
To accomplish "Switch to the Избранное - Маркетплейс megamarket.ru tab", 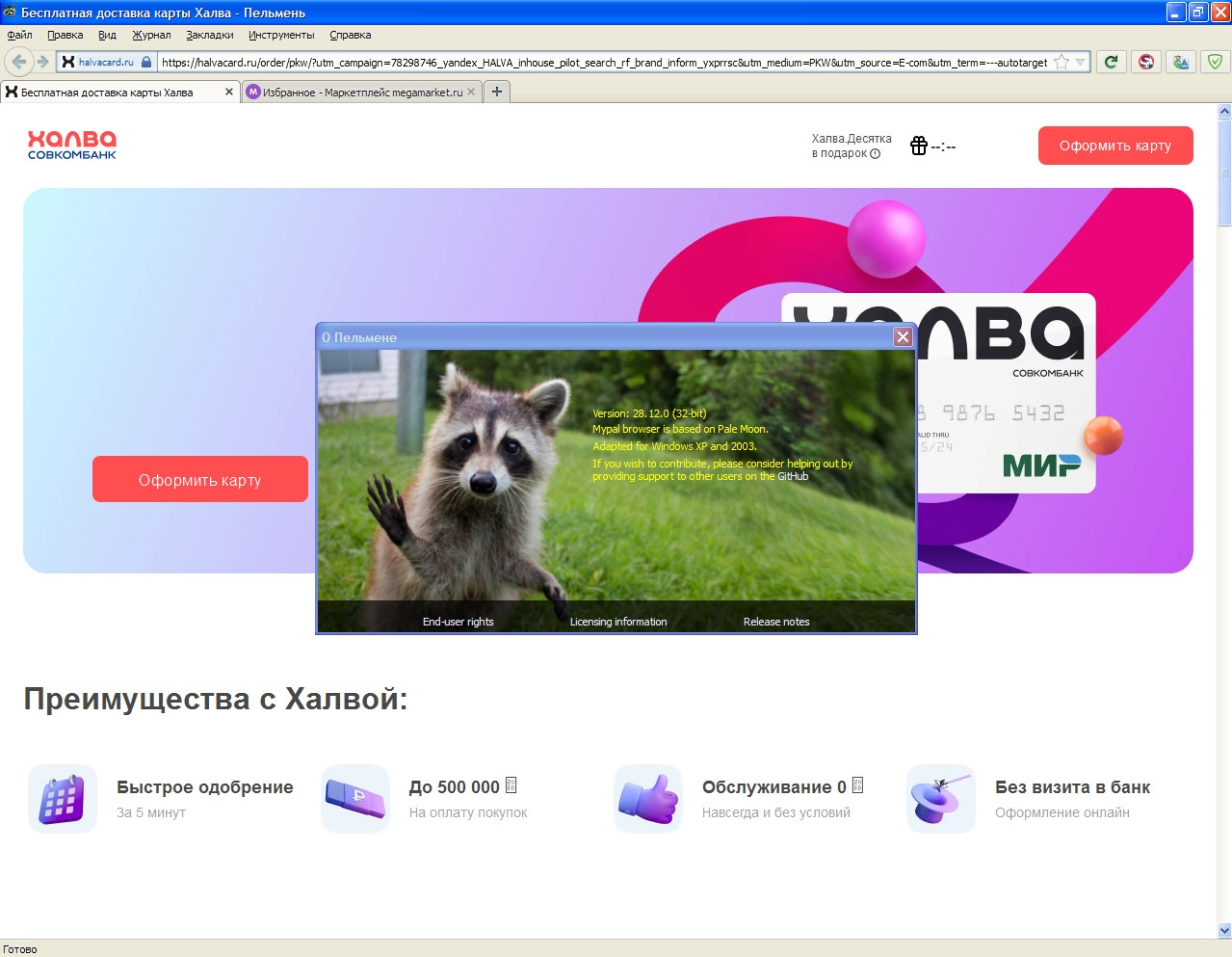I will click(361, 93).
